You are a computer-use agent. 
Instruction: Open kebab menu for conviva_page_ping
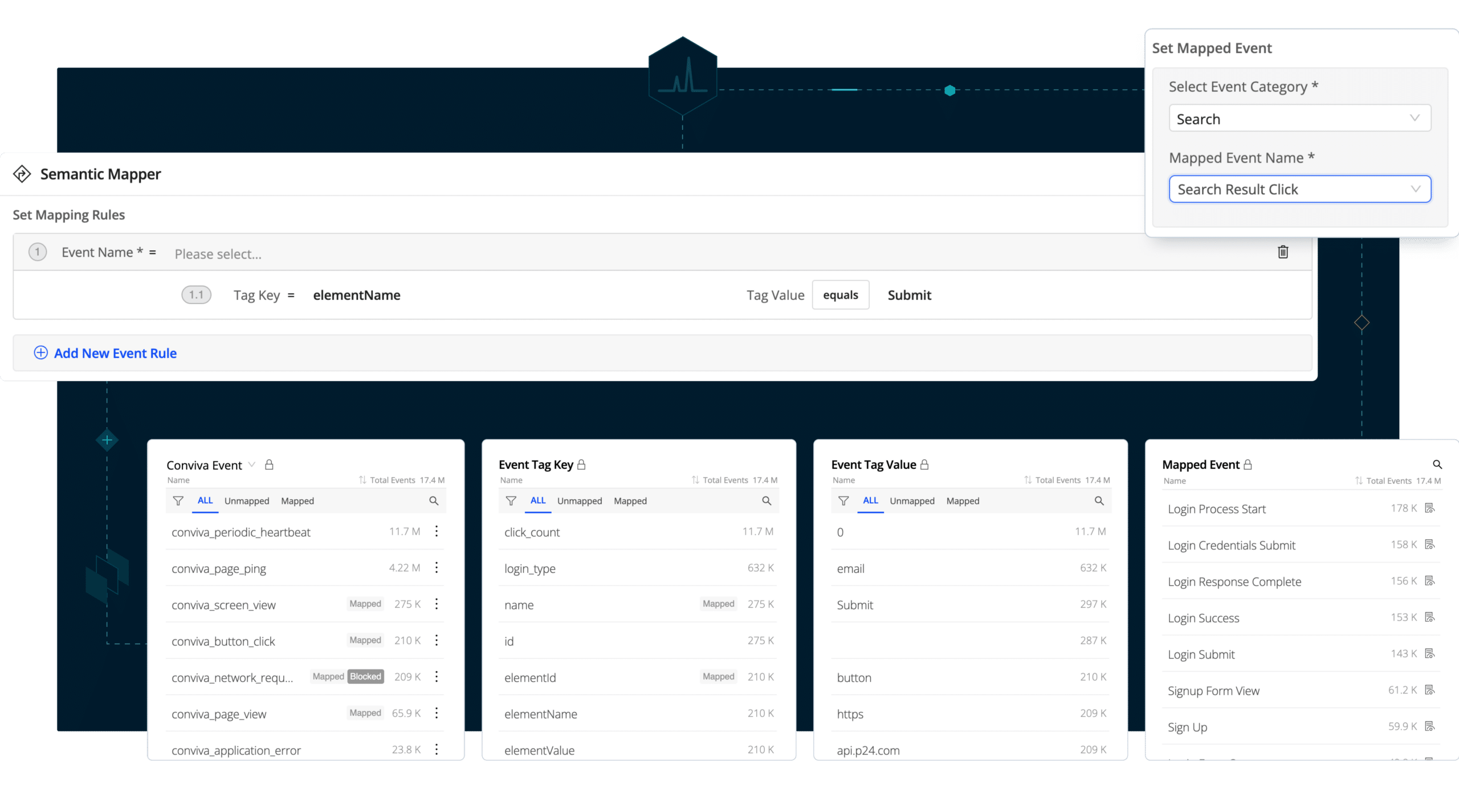point(437,568)
